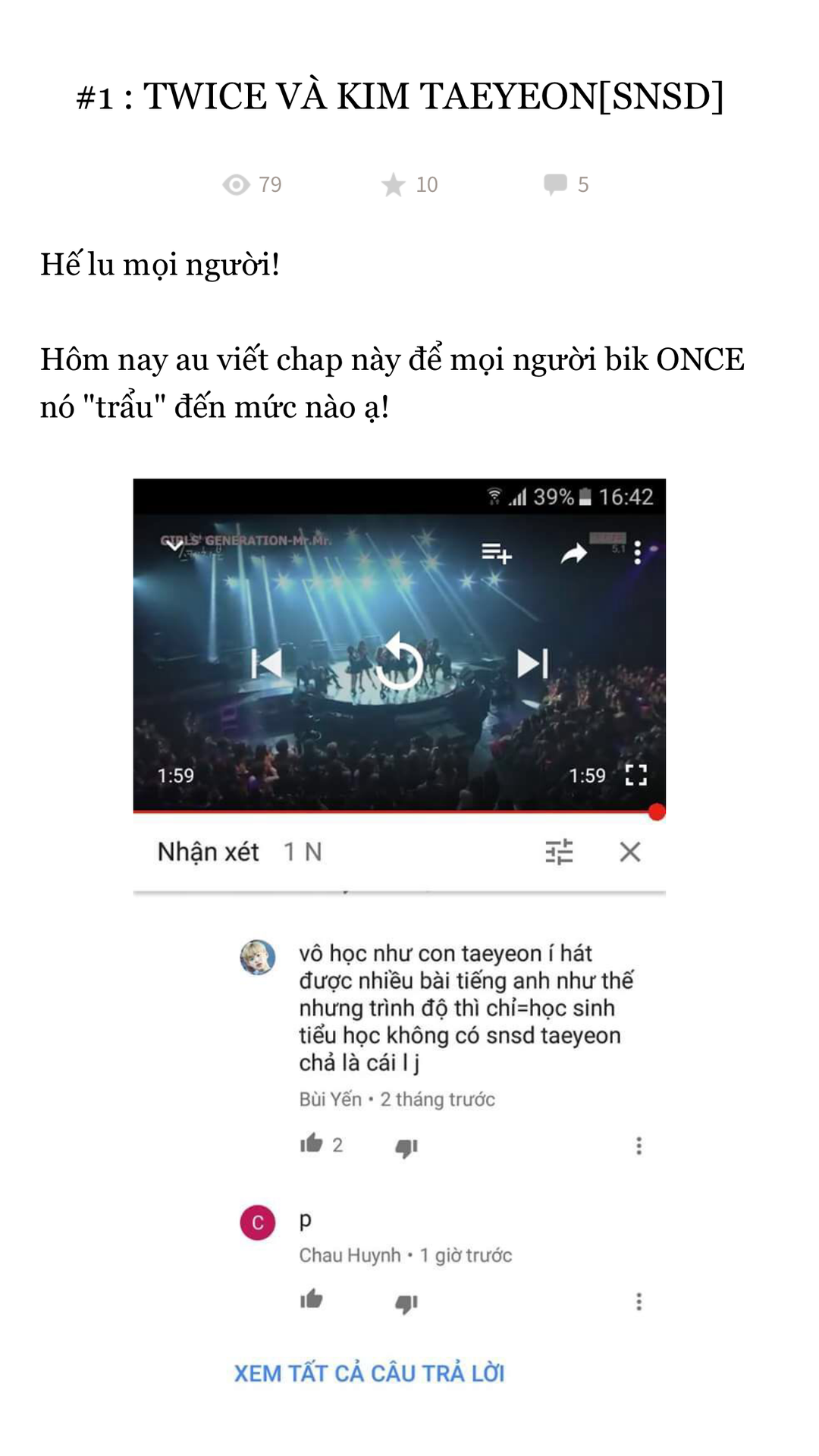Skip to previous video

266,664
